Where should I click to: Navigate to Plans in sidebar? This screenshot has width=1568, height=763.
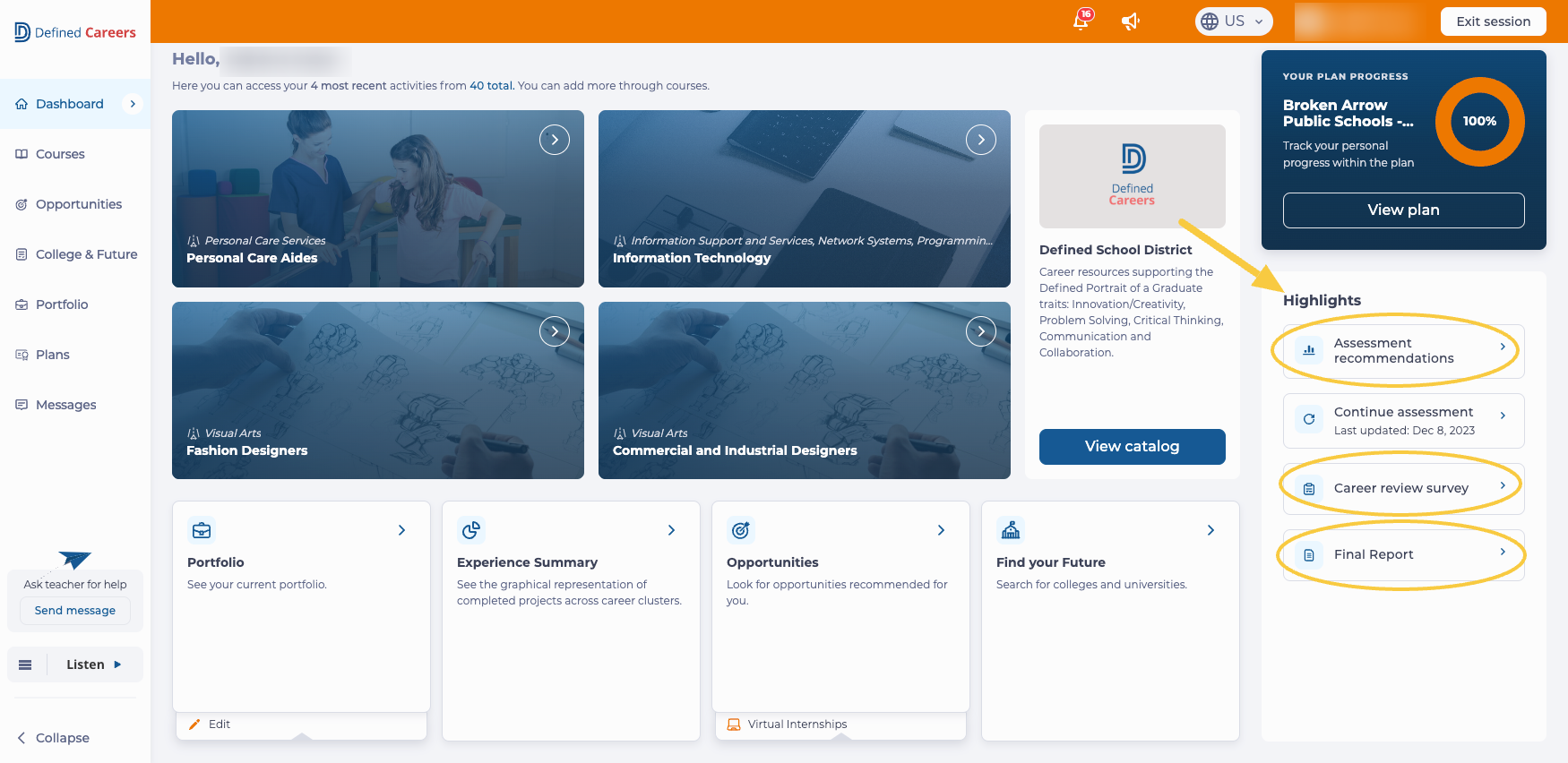(x=75, y=355)
